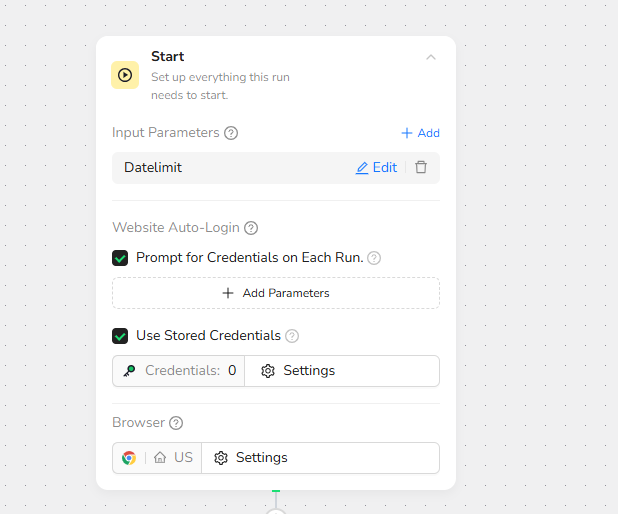Click Input Parameters help icon

point(231,133)
